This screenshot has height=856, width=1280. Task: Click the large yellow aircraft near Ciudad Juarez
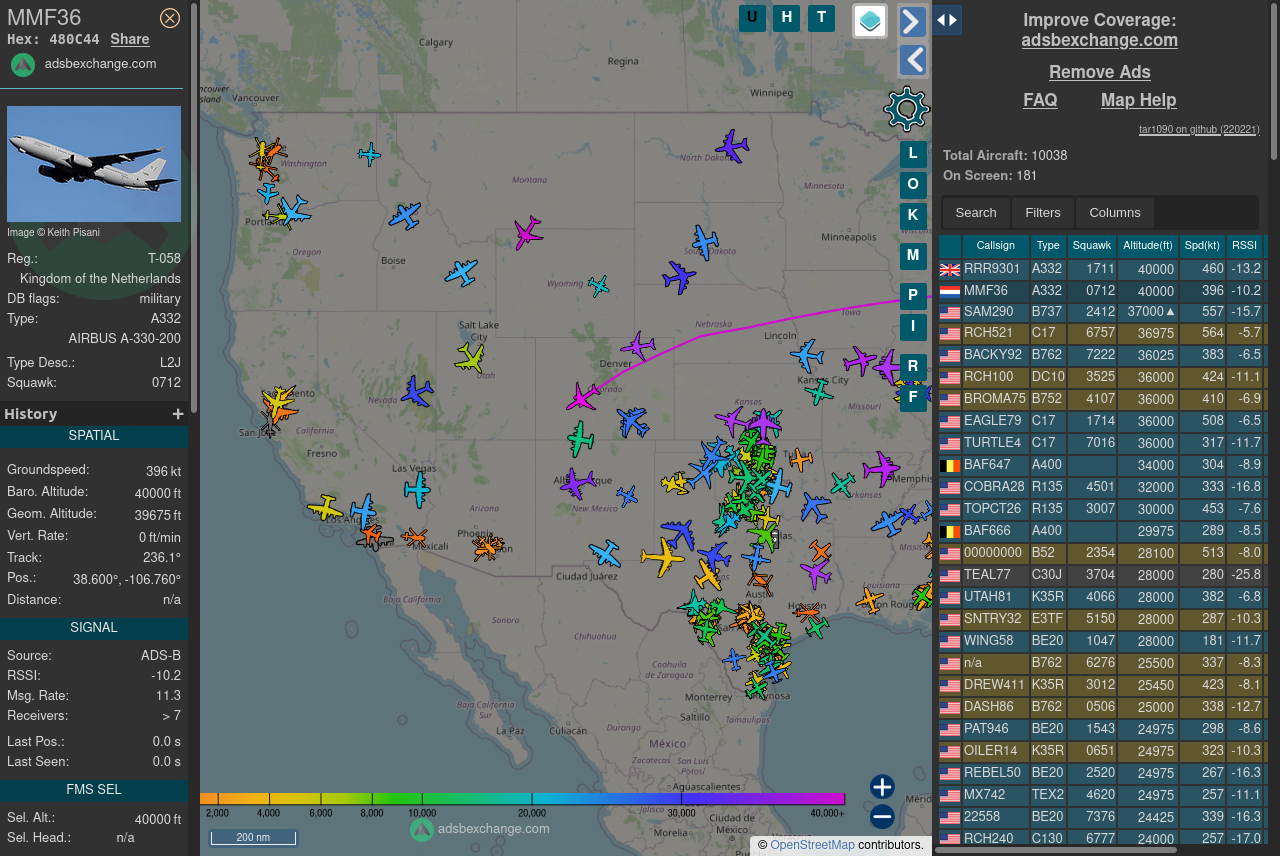click(x=662, y=557)
